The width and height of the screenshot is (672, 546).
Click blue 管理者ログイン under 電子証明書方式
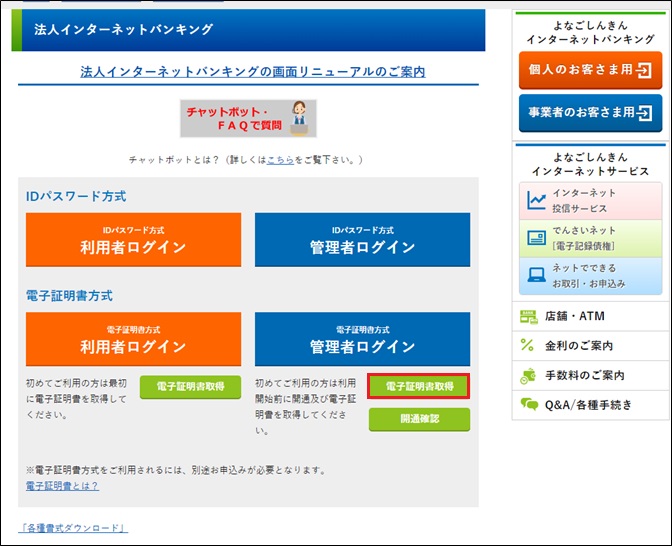[x=361, y=339]
